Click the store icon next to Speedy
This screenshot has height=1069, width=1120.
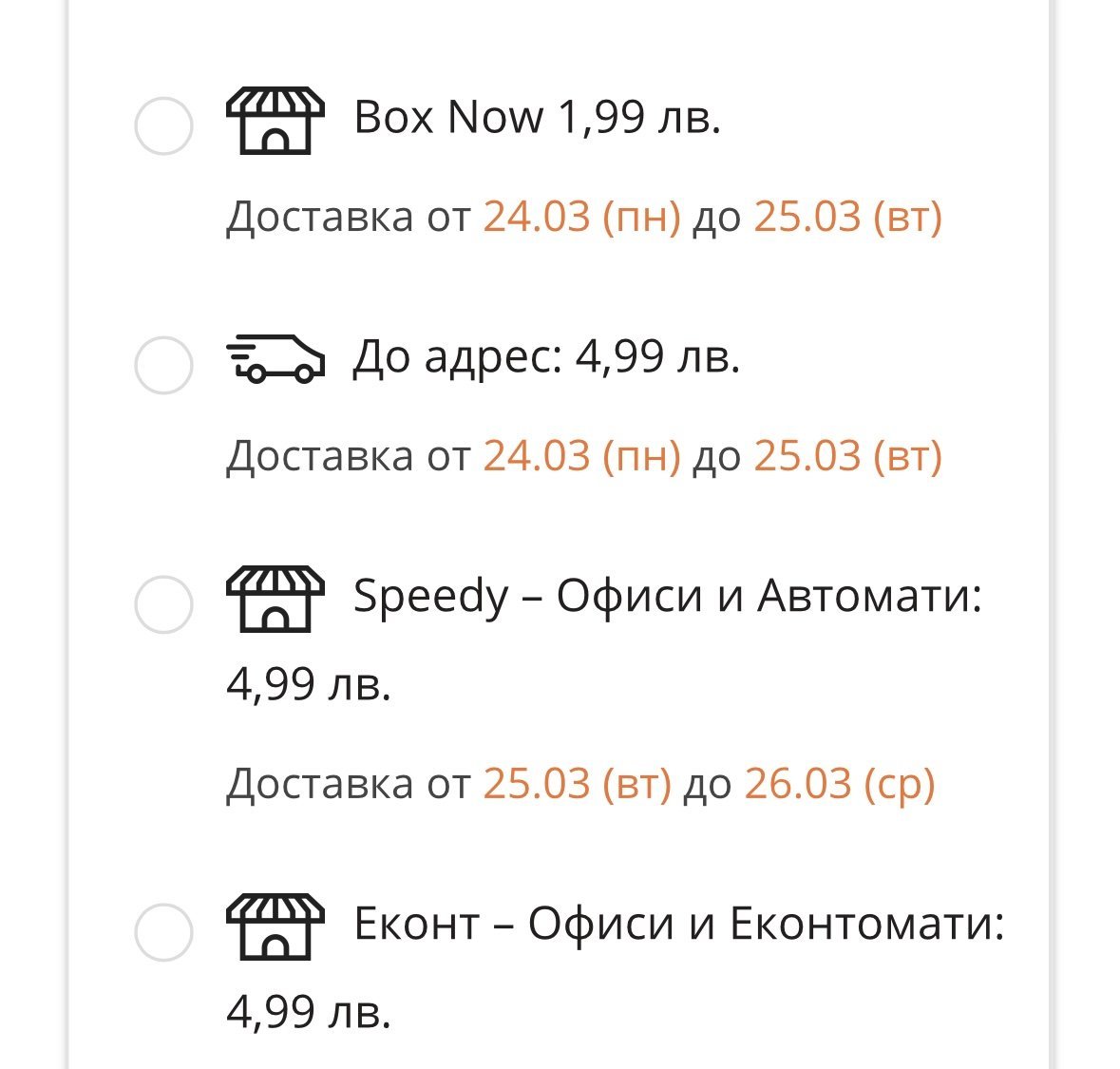coord(275,600)
